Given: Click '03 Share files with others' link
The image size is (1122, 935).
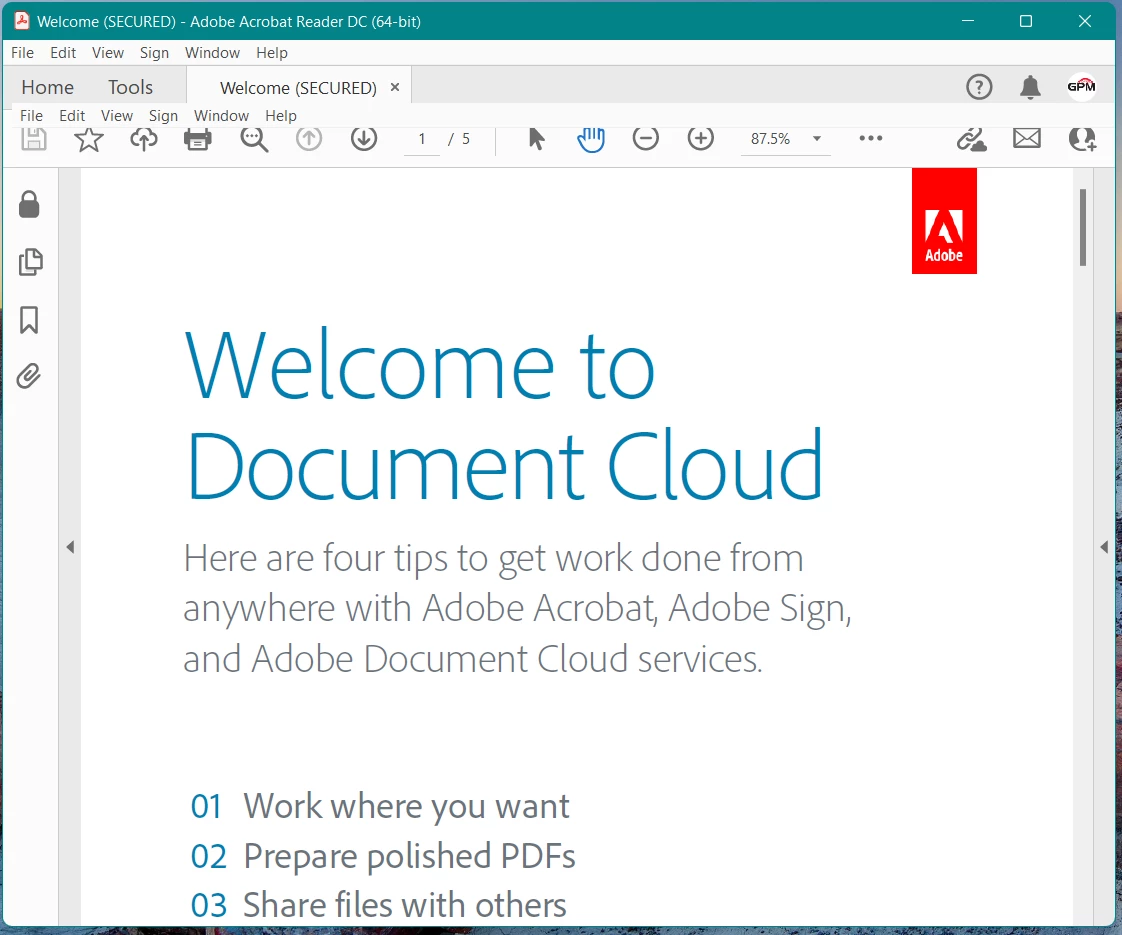Looking at the screenshot, I should (379, 906).
